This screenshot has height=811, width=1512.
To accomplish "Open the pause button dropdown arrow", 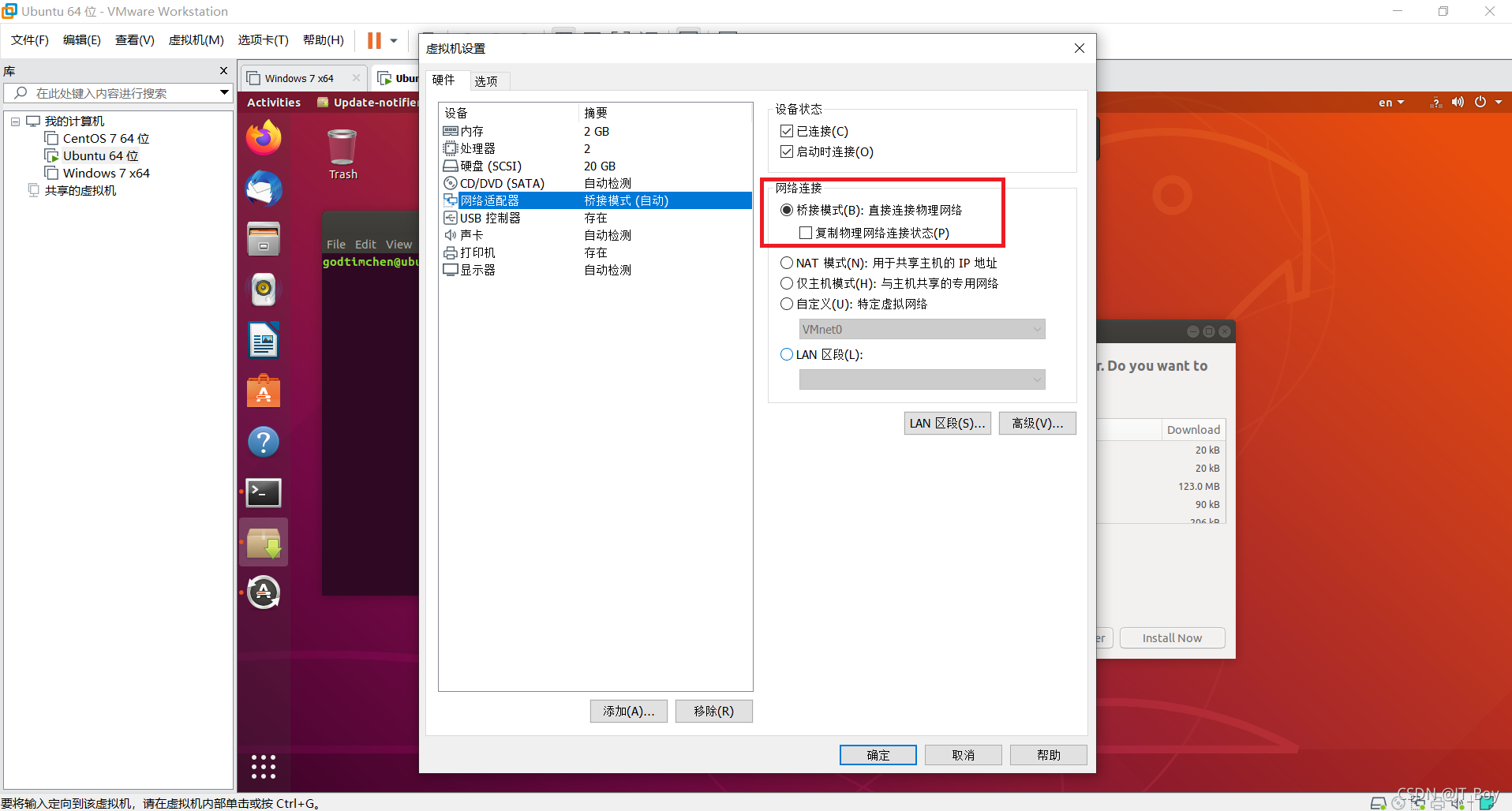I will pyautogui.click(x=394, y=41).
